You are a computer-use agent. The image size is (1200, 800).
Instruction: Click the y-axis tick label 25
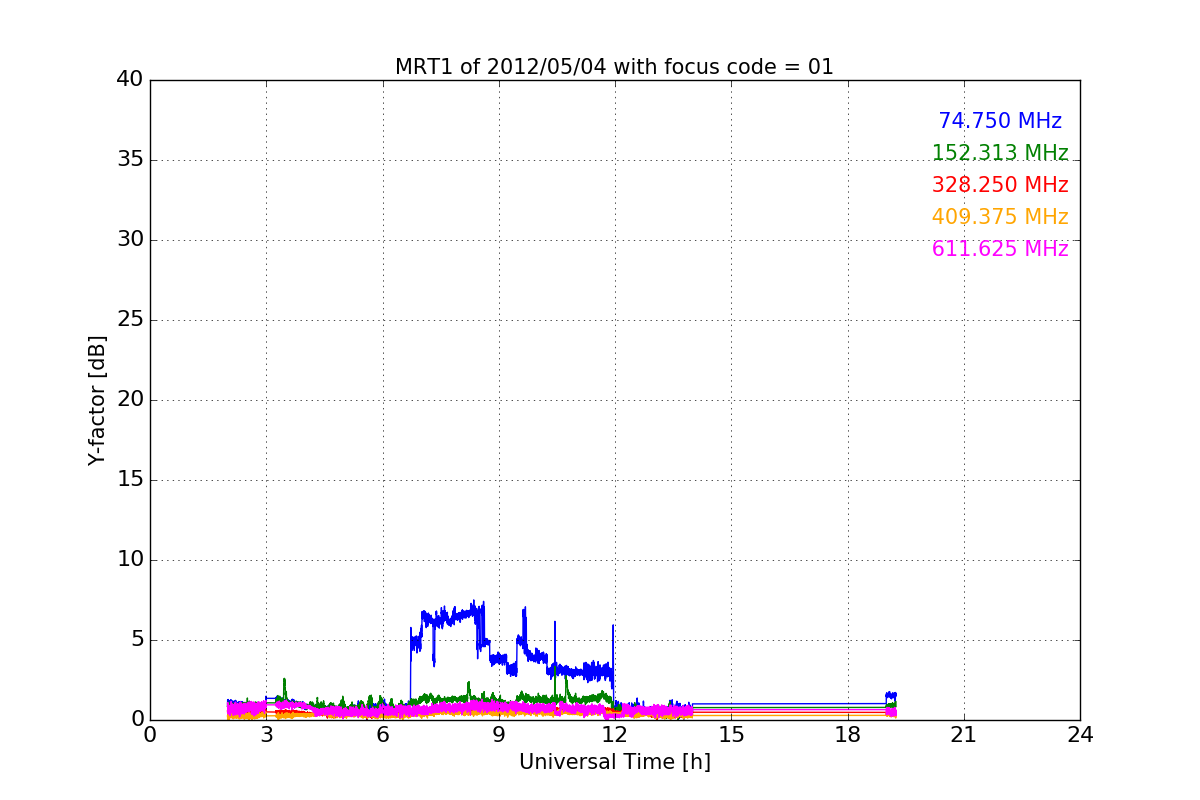click(x=130, y=320)
